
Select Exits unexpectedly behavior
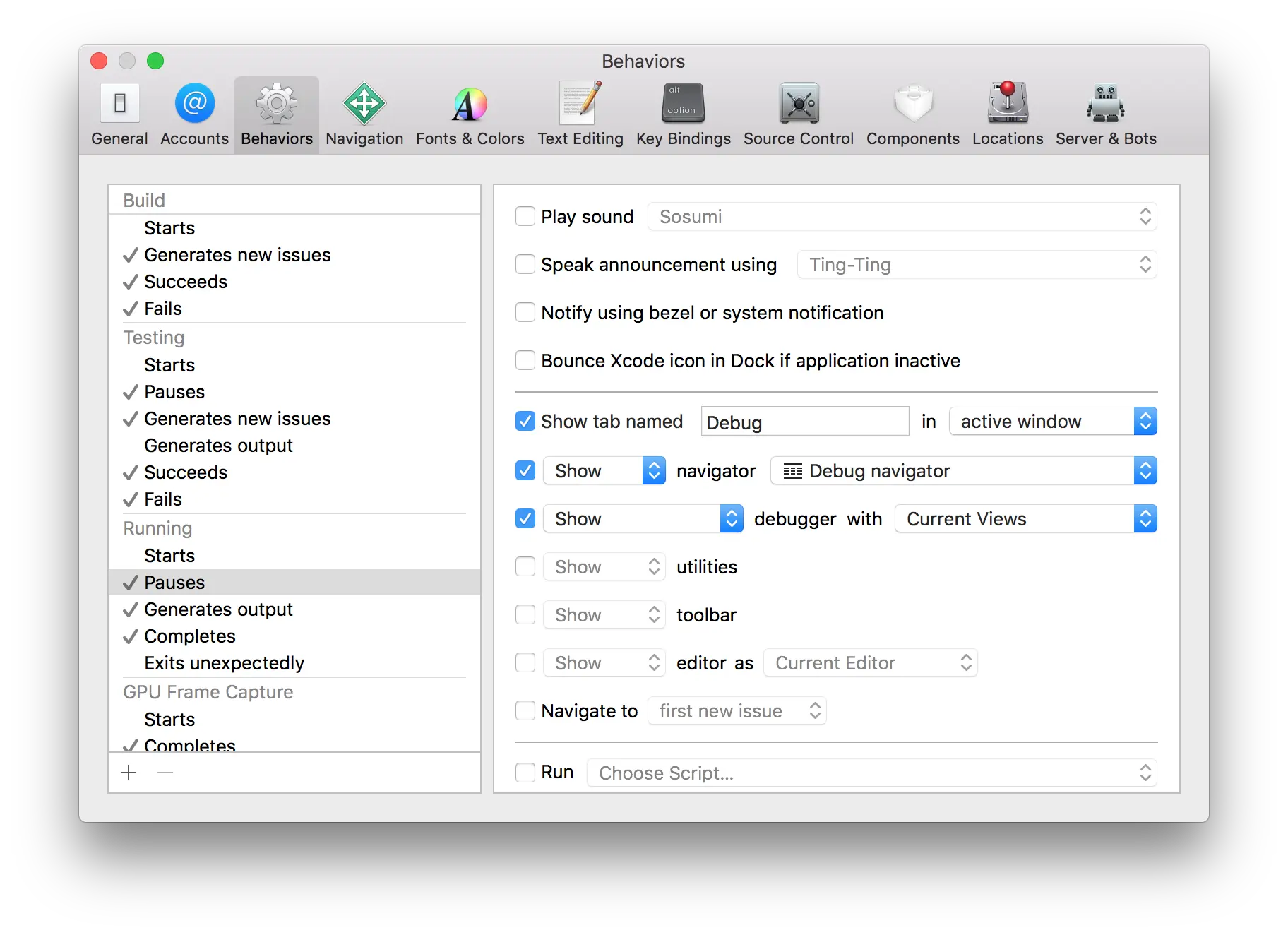tap(294, 663)
